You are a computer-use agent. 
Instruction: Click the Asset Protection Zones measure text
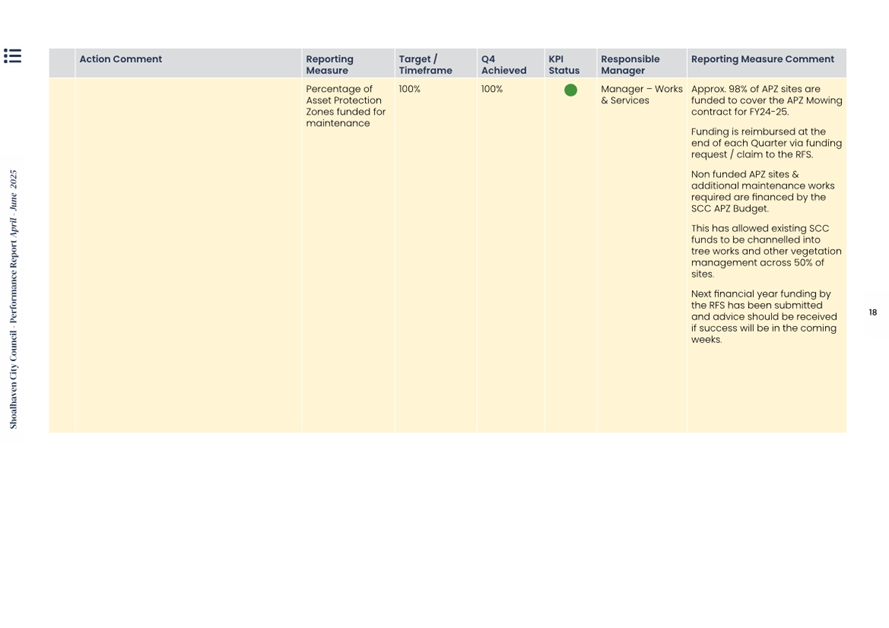pos(345,106)
